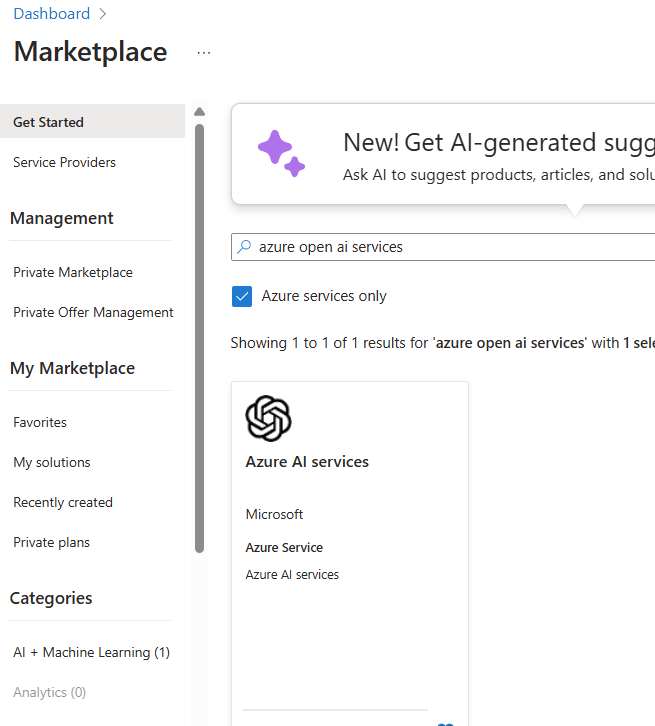Uncheck Azure services only checkbox

coord(242,296)
